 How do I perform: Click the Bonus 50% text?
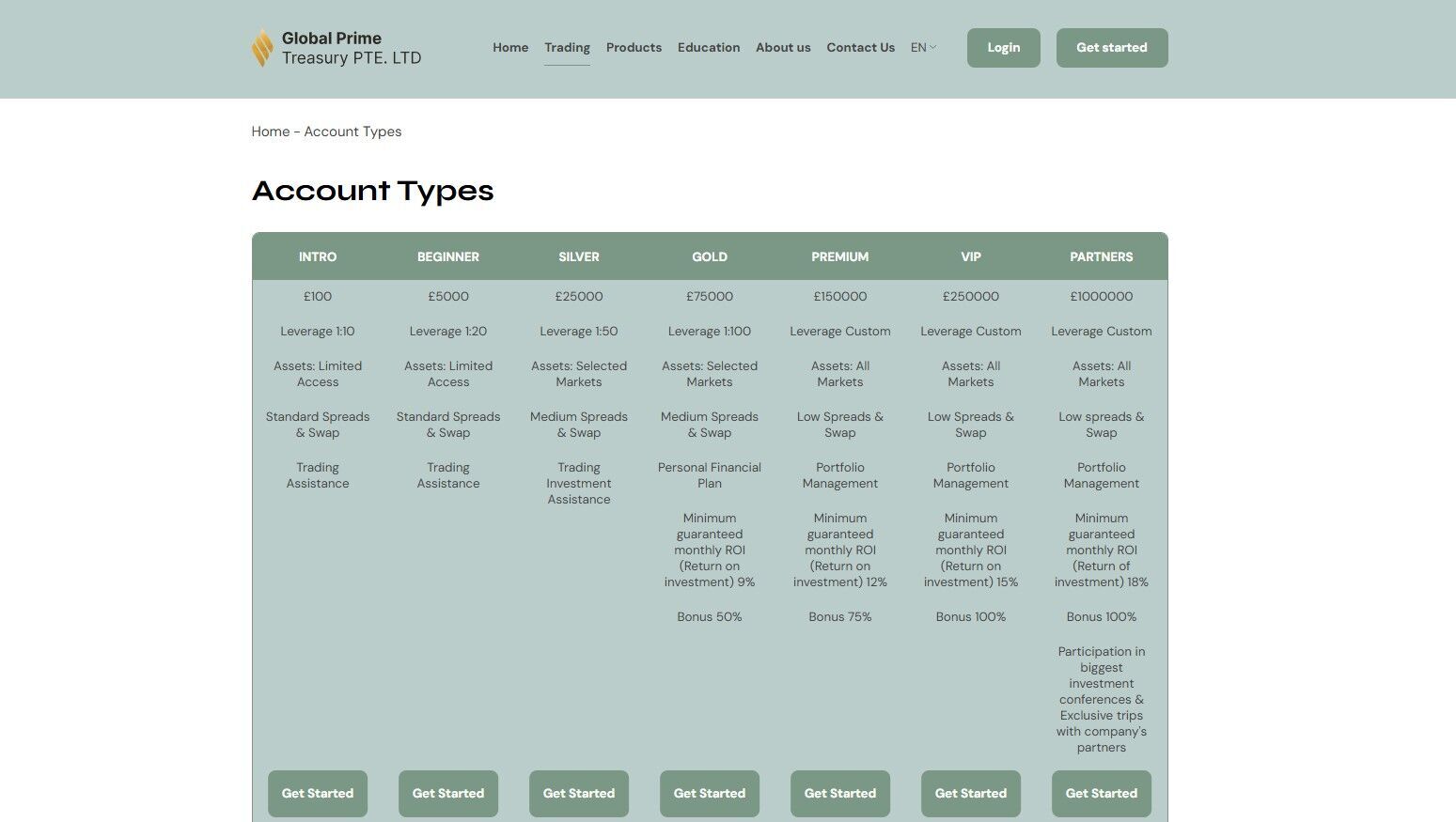(710, 616)
